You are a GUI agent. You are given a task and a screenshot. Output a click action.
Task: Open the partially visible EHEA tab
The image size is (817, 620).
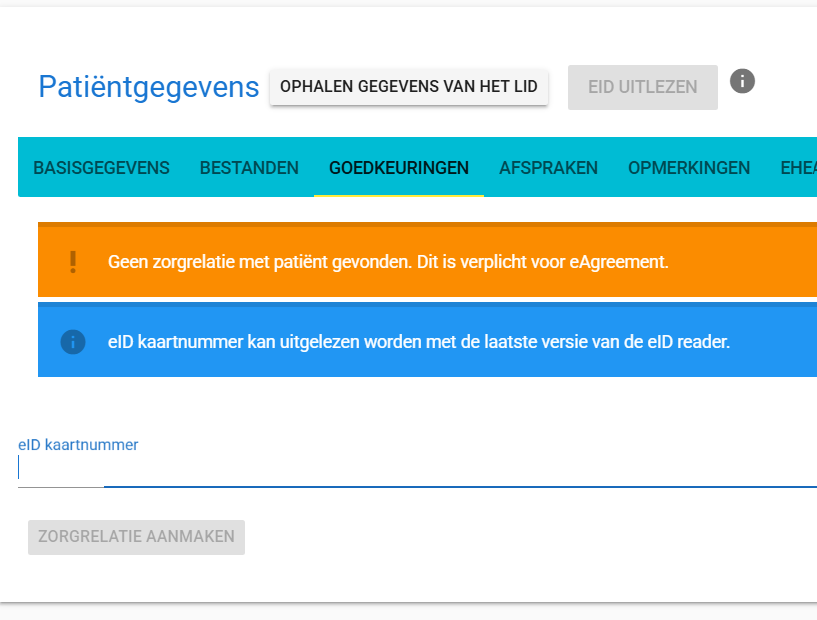(x=798, y=168)
